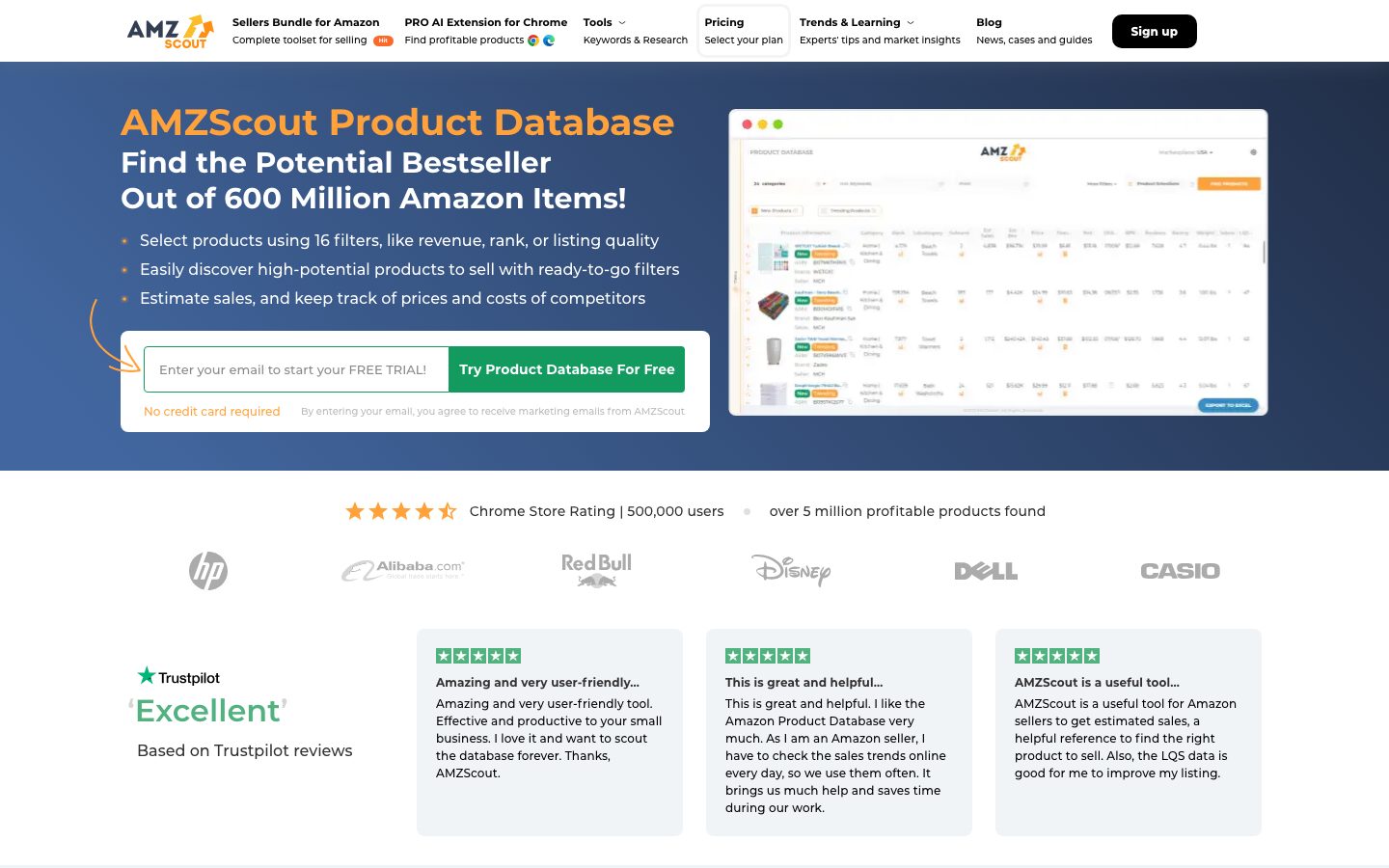Click the Edge browser icon under PRO AI Extension
The width and height of the screenshot is (1389, 868).
point(549,41)
